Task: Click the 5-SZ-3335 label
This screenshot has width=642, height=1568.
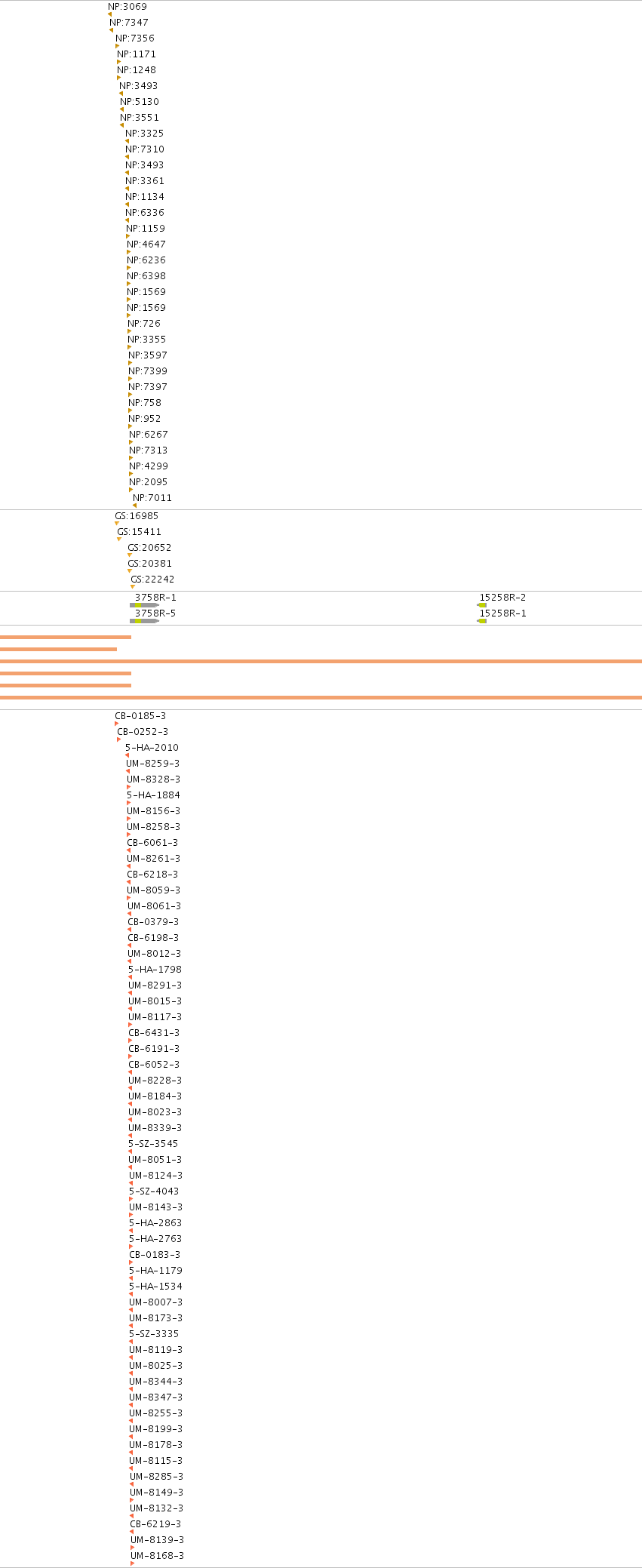Action: click(155, 1334)
